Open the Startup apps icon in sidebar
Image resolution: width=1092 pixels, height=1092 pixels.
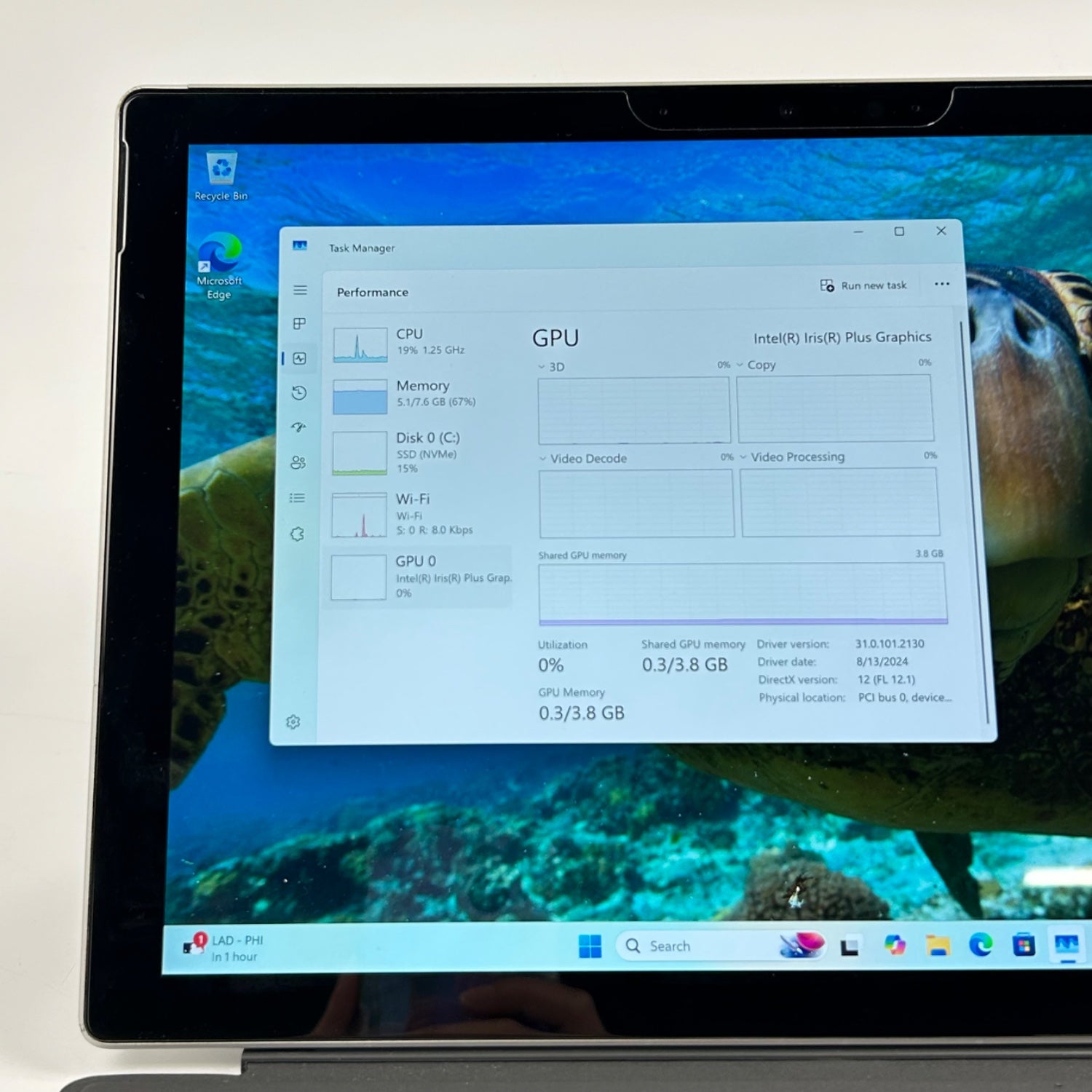(x=298, y=427)
